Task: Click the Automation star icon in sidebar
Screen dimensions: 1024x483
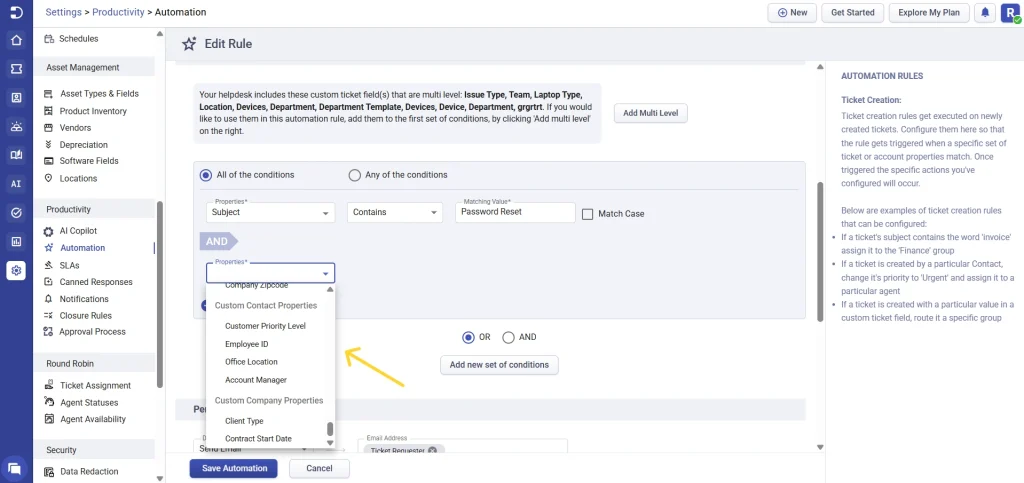Action: (x=48, y=248)
